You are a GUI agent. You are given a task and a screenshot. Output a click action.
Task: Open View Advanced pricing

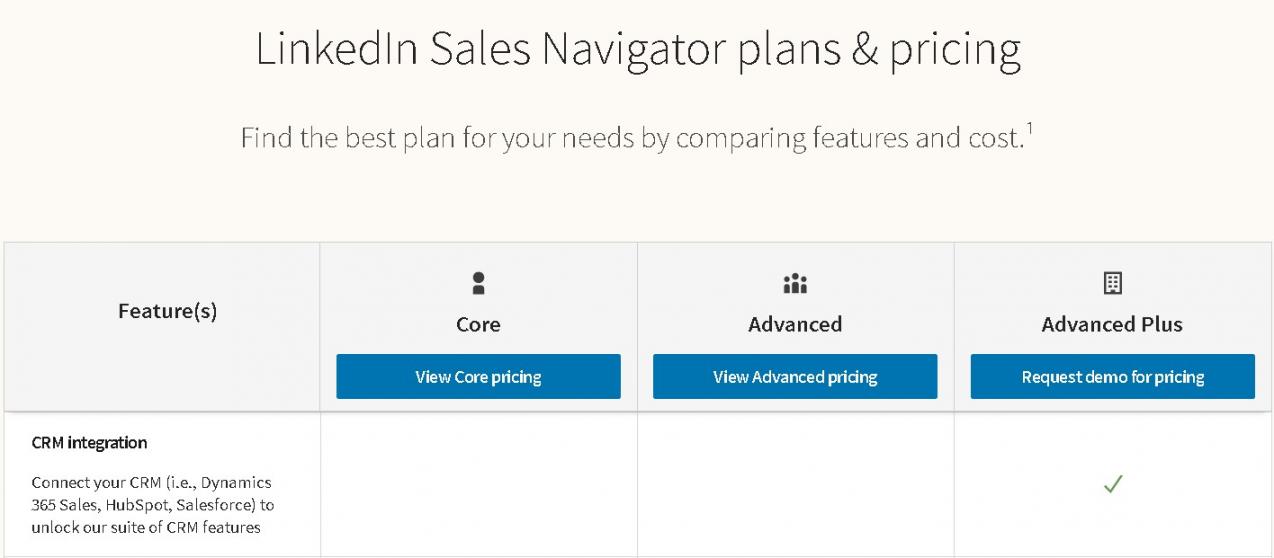coord(795,377)
